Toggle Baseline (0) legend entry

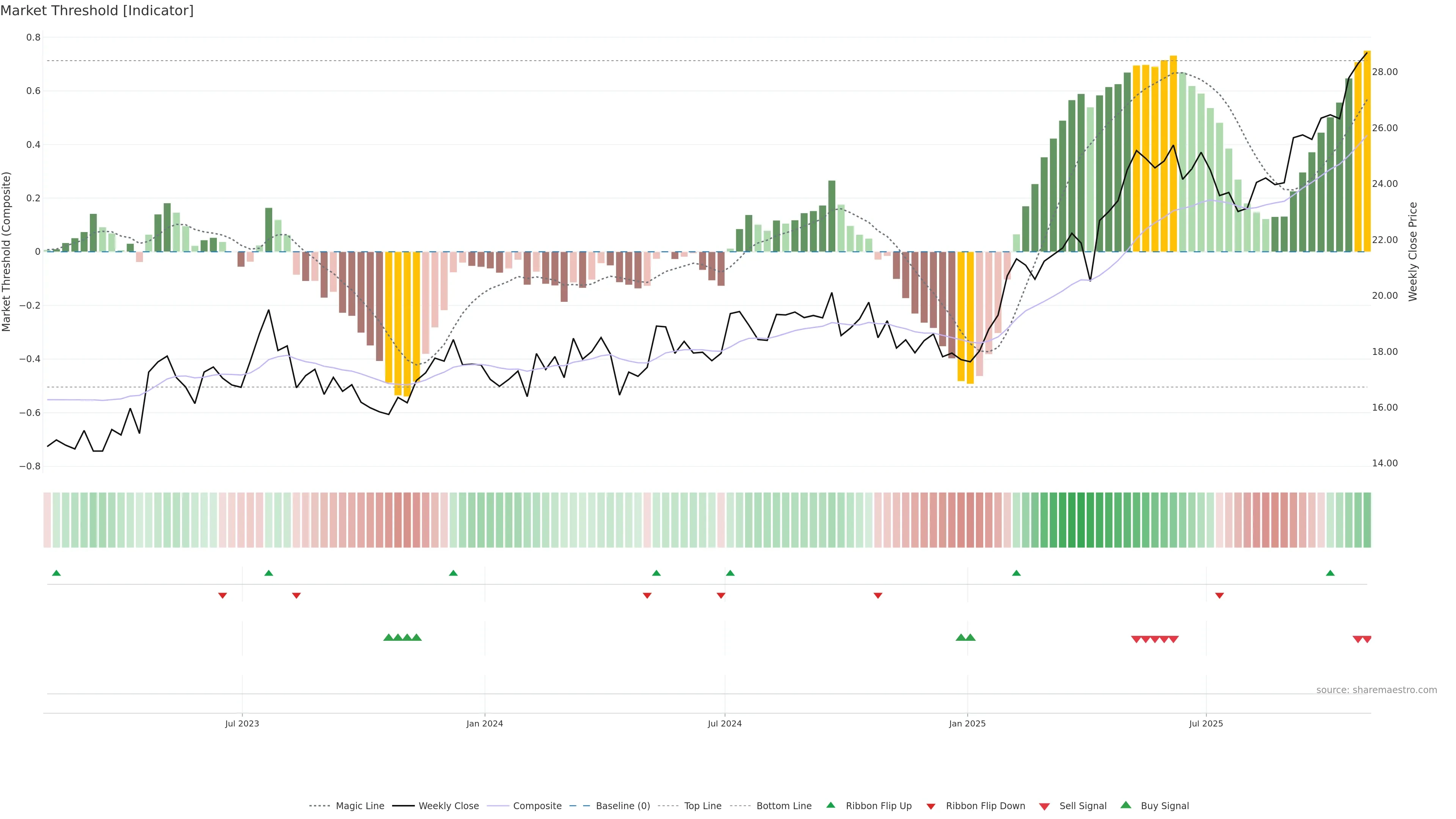click(x=622, y=806)
